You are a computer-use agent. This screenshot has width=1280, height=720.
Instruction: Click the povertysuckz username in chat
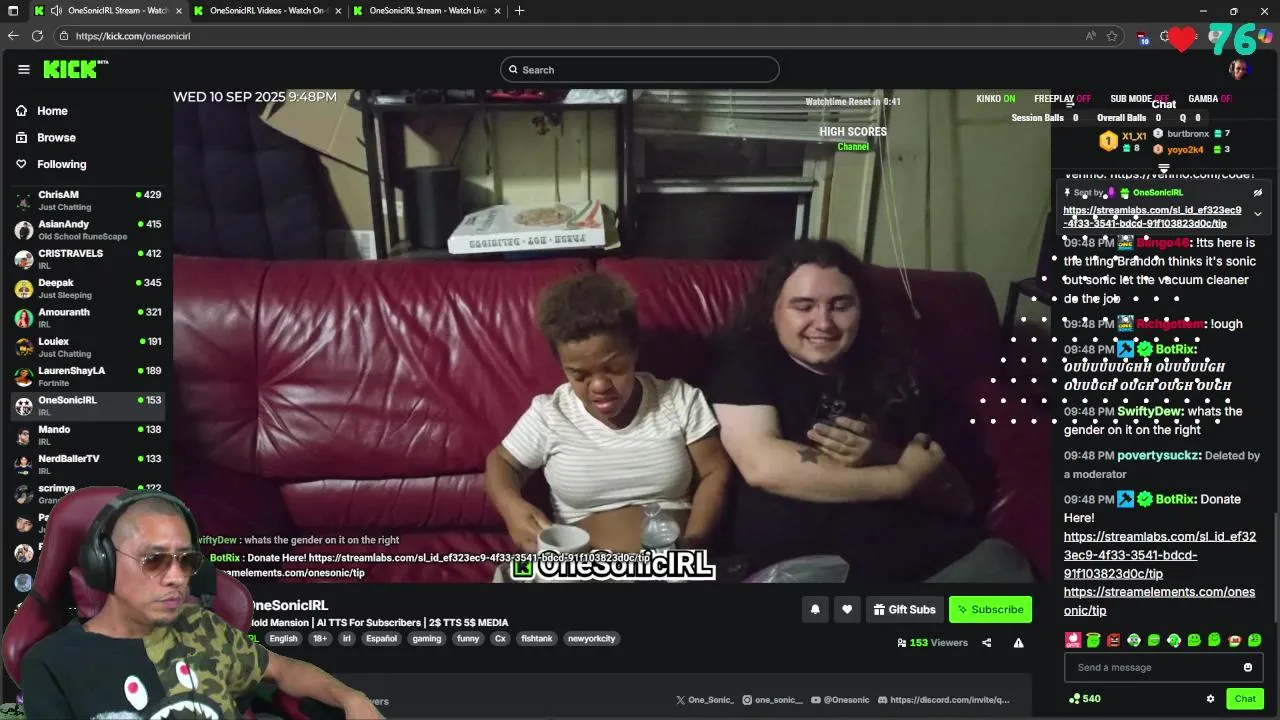point(1157,455)
